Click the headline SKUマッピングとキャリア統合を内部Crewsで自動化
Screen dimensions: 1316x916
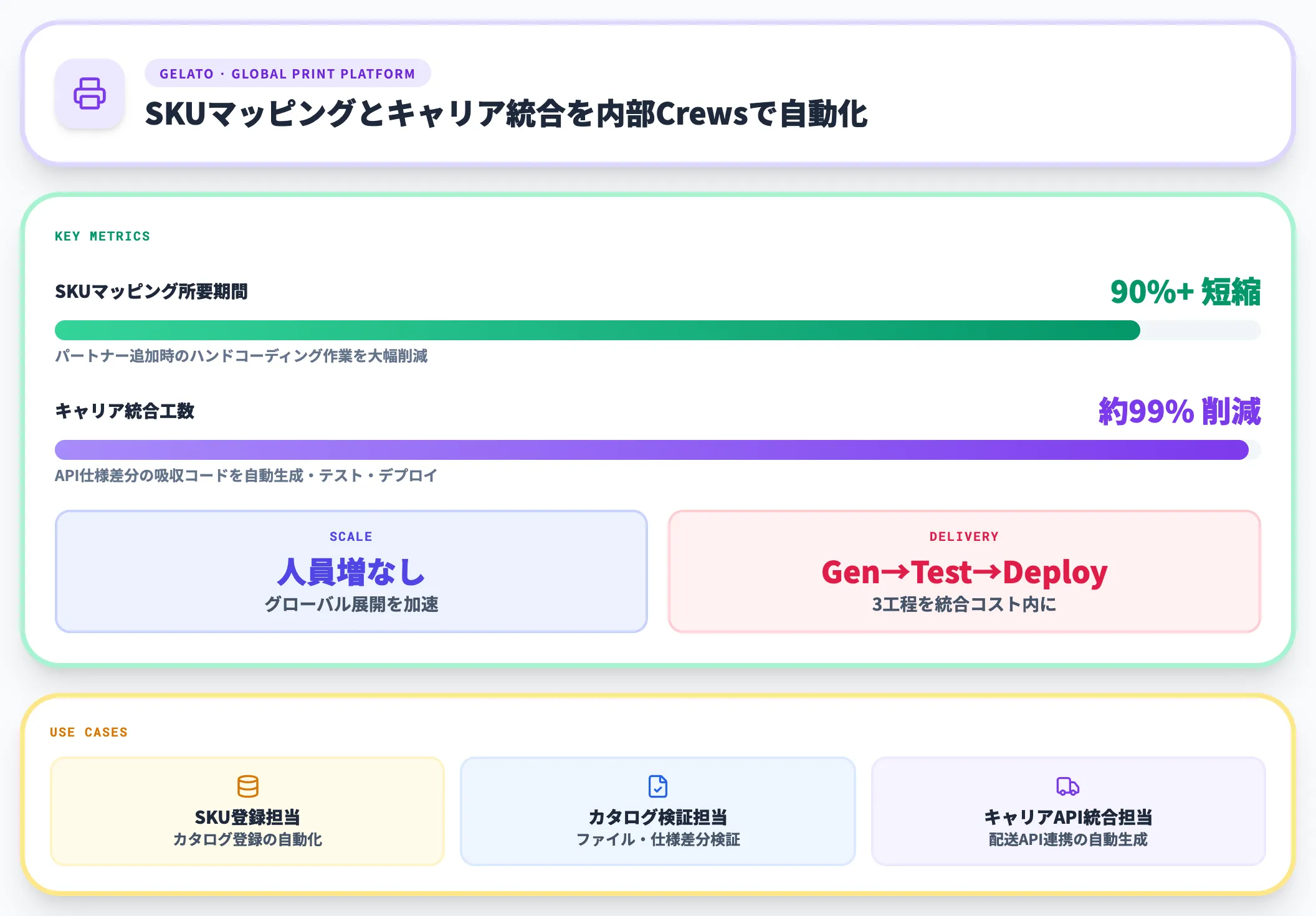[506, 114]
